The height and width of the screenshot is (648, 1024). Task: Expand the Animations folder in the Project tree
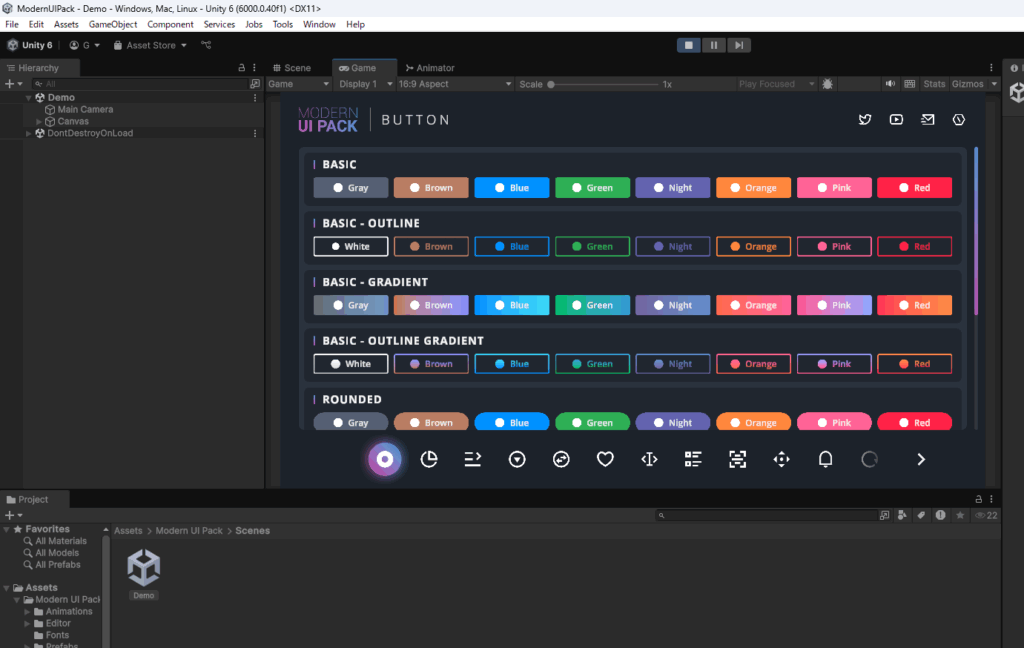point(27,612)
